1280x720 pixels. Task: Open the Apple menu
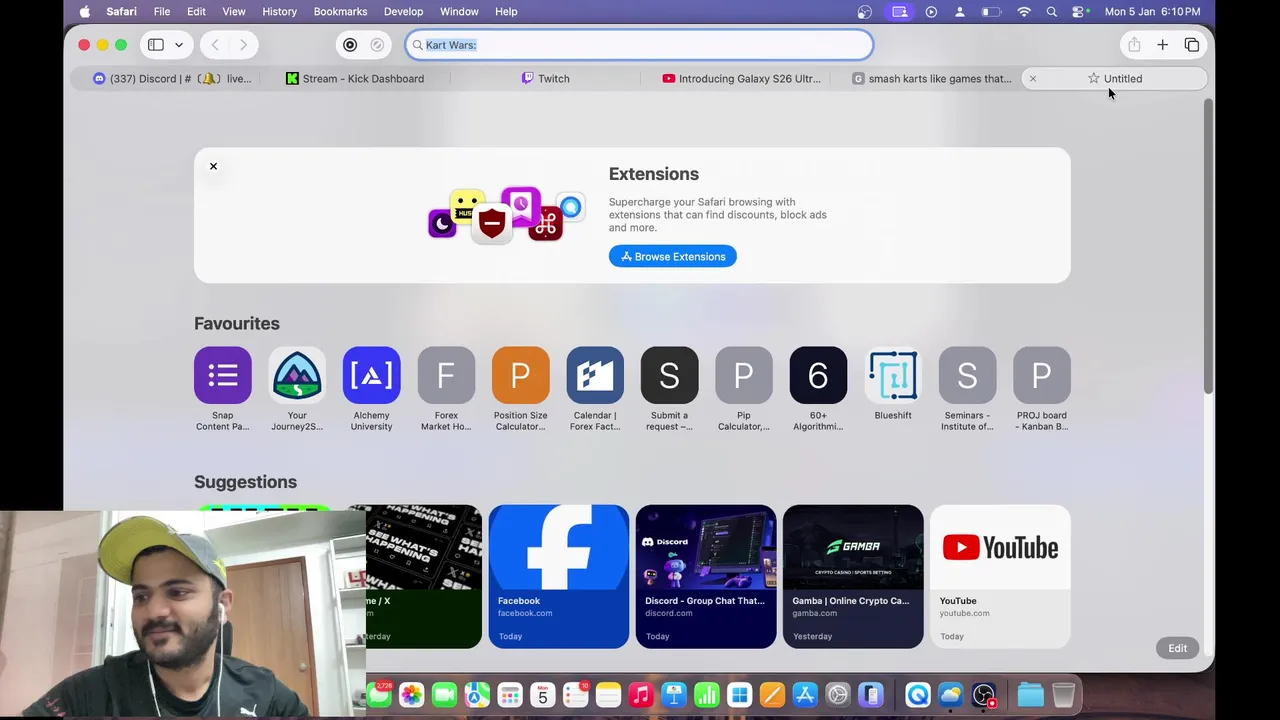(x=84, y=11)
